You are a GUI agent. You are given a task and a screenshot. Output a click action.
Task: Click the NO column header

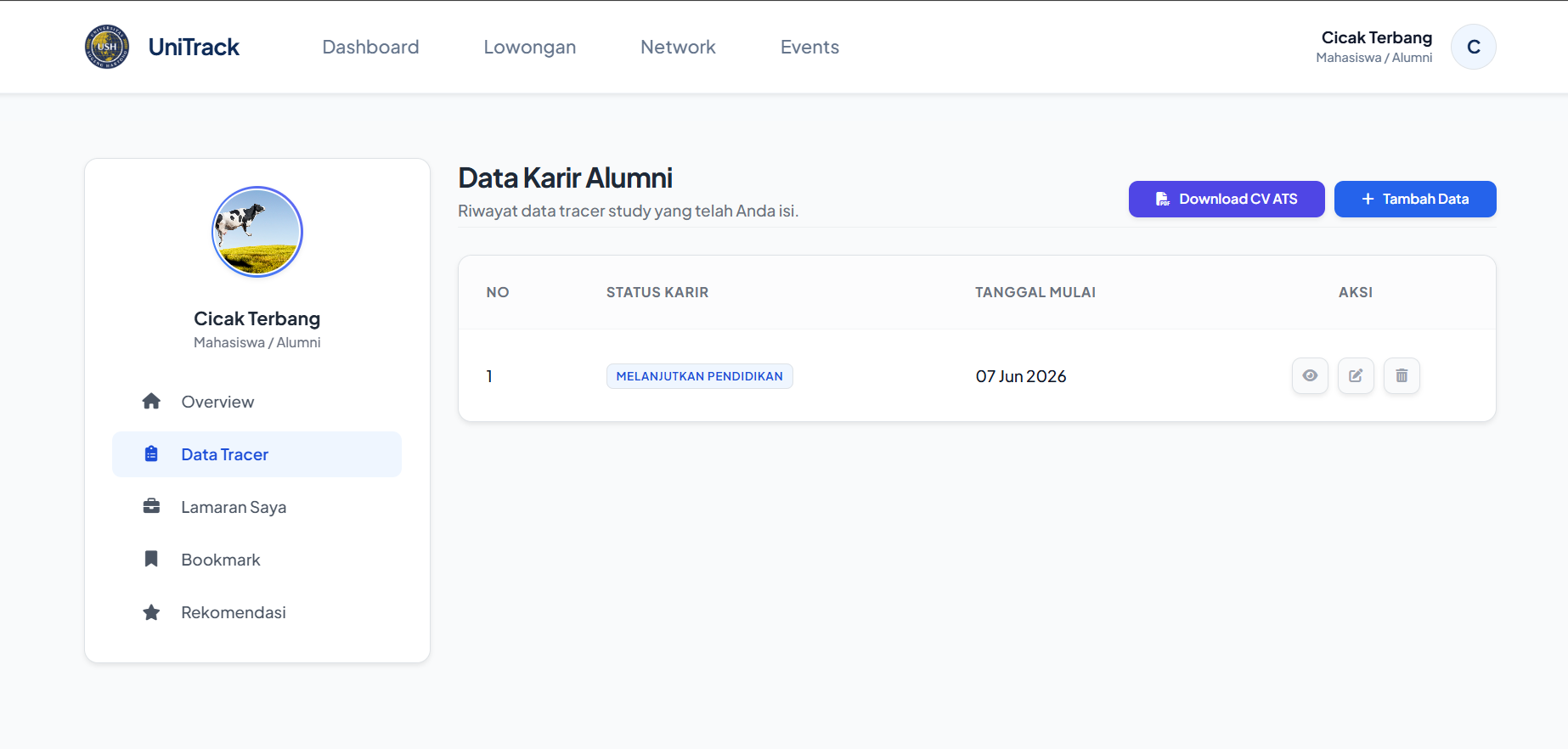point(498,292)
